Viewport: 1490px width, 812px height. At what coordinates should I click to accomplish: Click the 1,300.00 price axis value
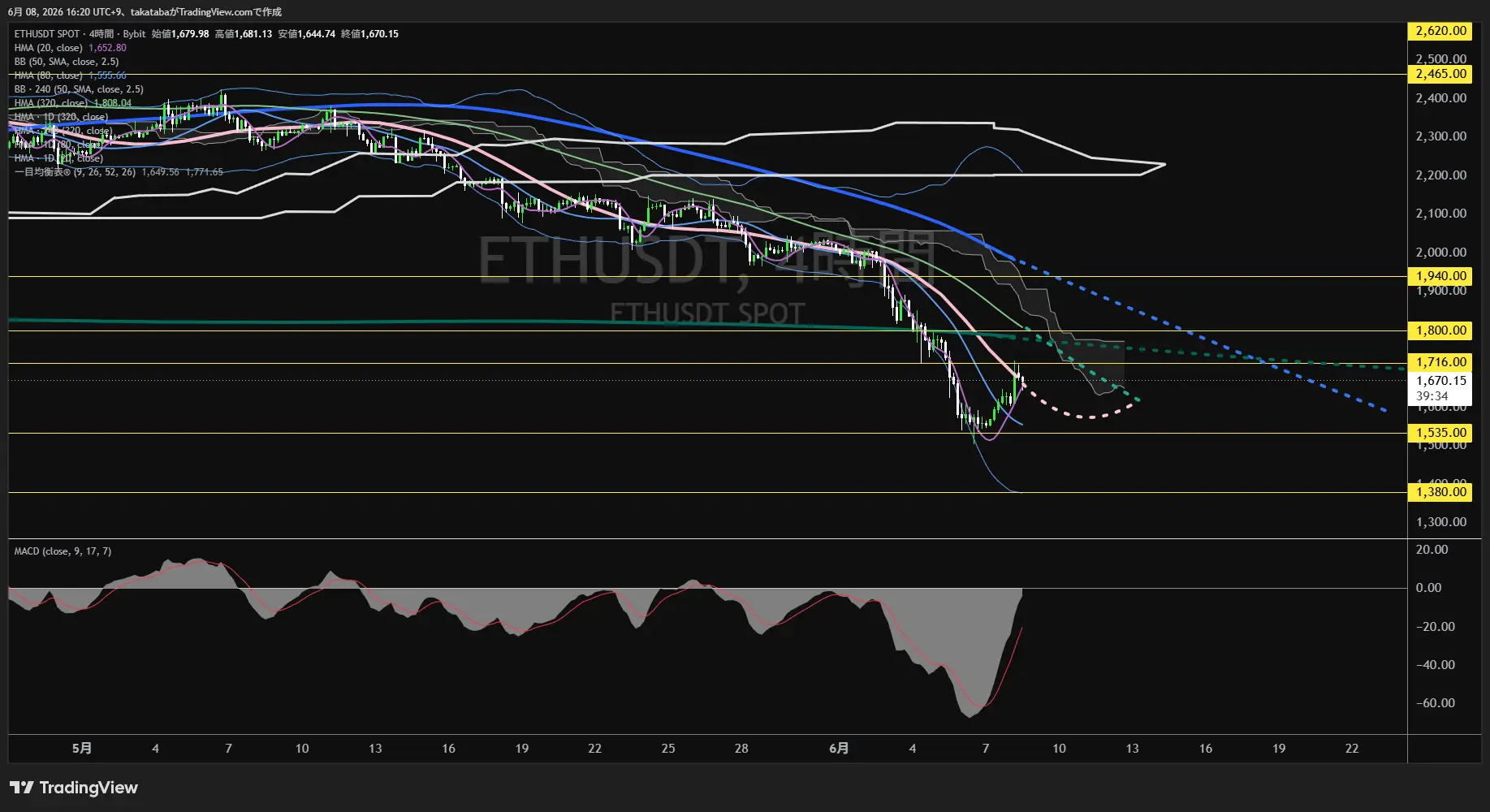click(1440, 522)
